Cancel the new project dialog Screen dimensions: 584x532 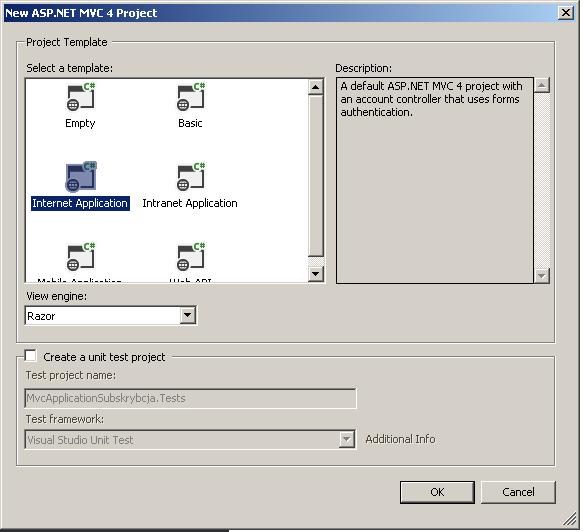tap(518, 492)
